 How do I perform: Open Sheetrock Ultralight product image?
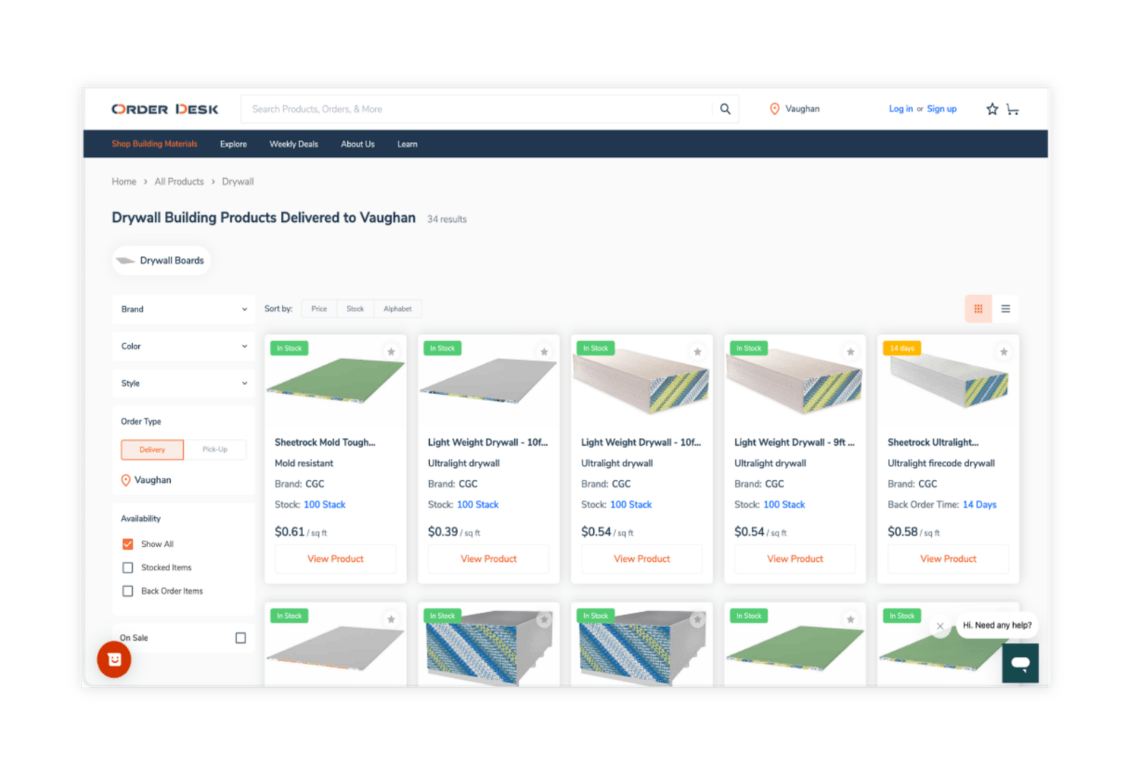coord(949,380)
